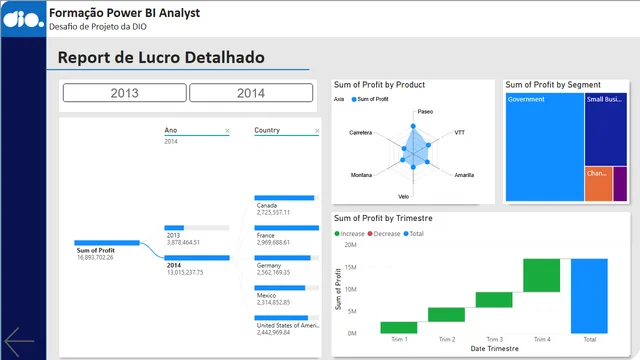Click the Amarilla data point on radar chart

[427, 162]
